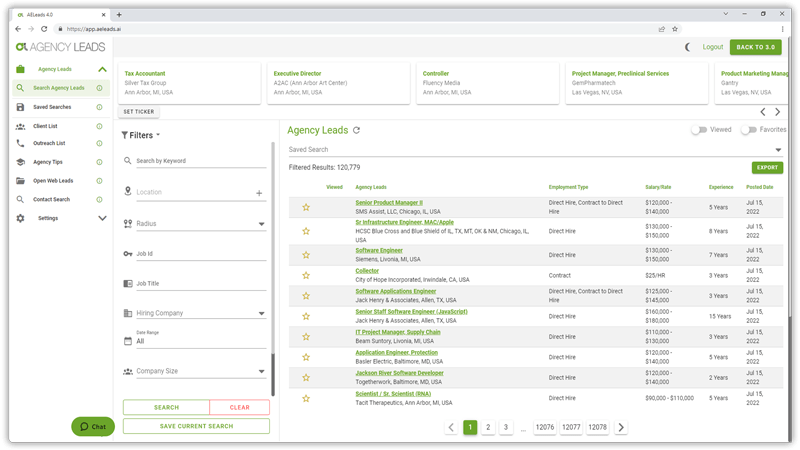Go to next results page arrow
This screenshot has height=450, width=800.
[x=621, y=427]
